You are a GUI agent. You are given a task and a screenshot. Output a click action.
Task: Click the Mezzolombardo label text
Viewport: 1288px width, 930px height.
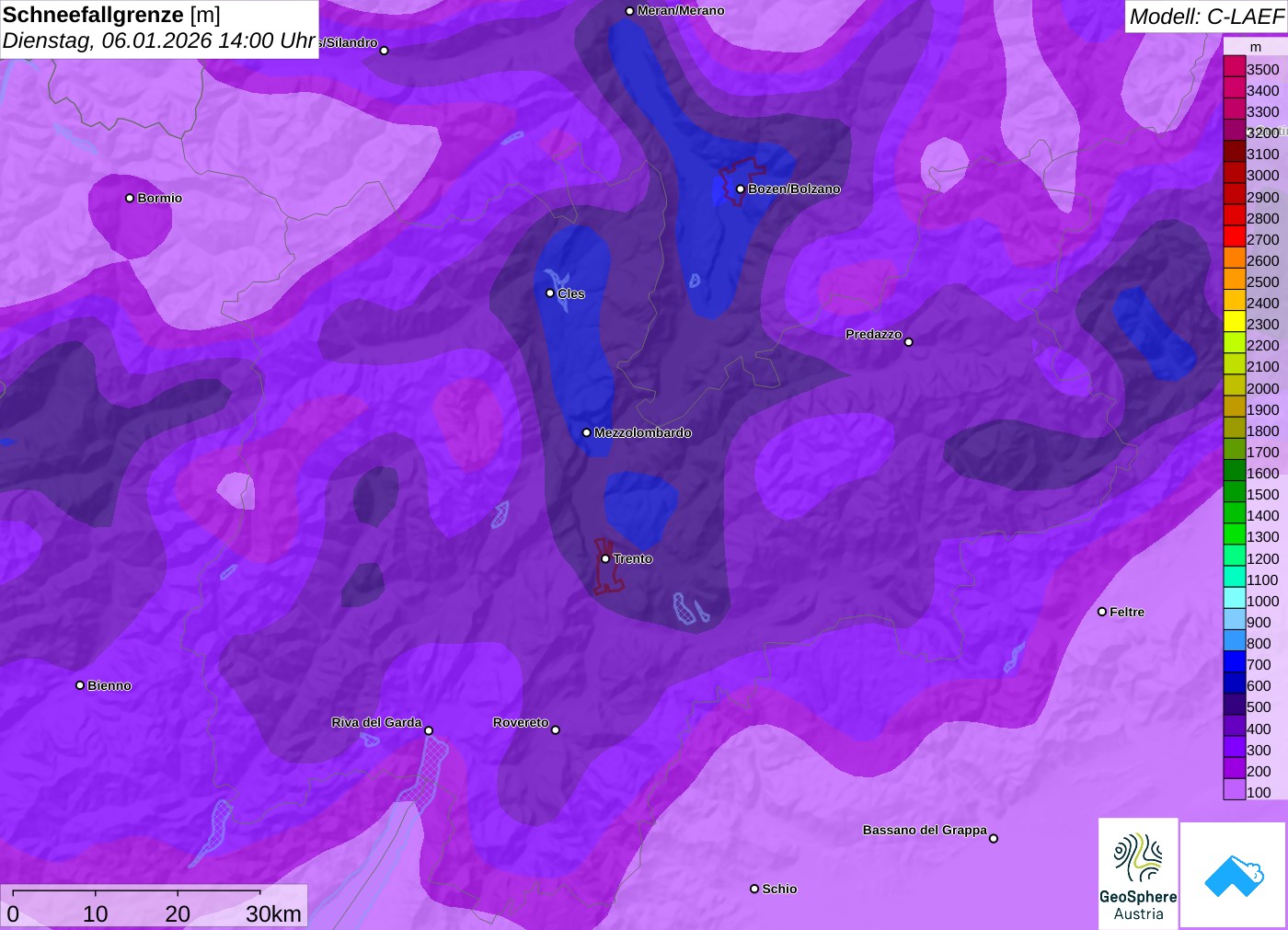[x=642, y=432]
